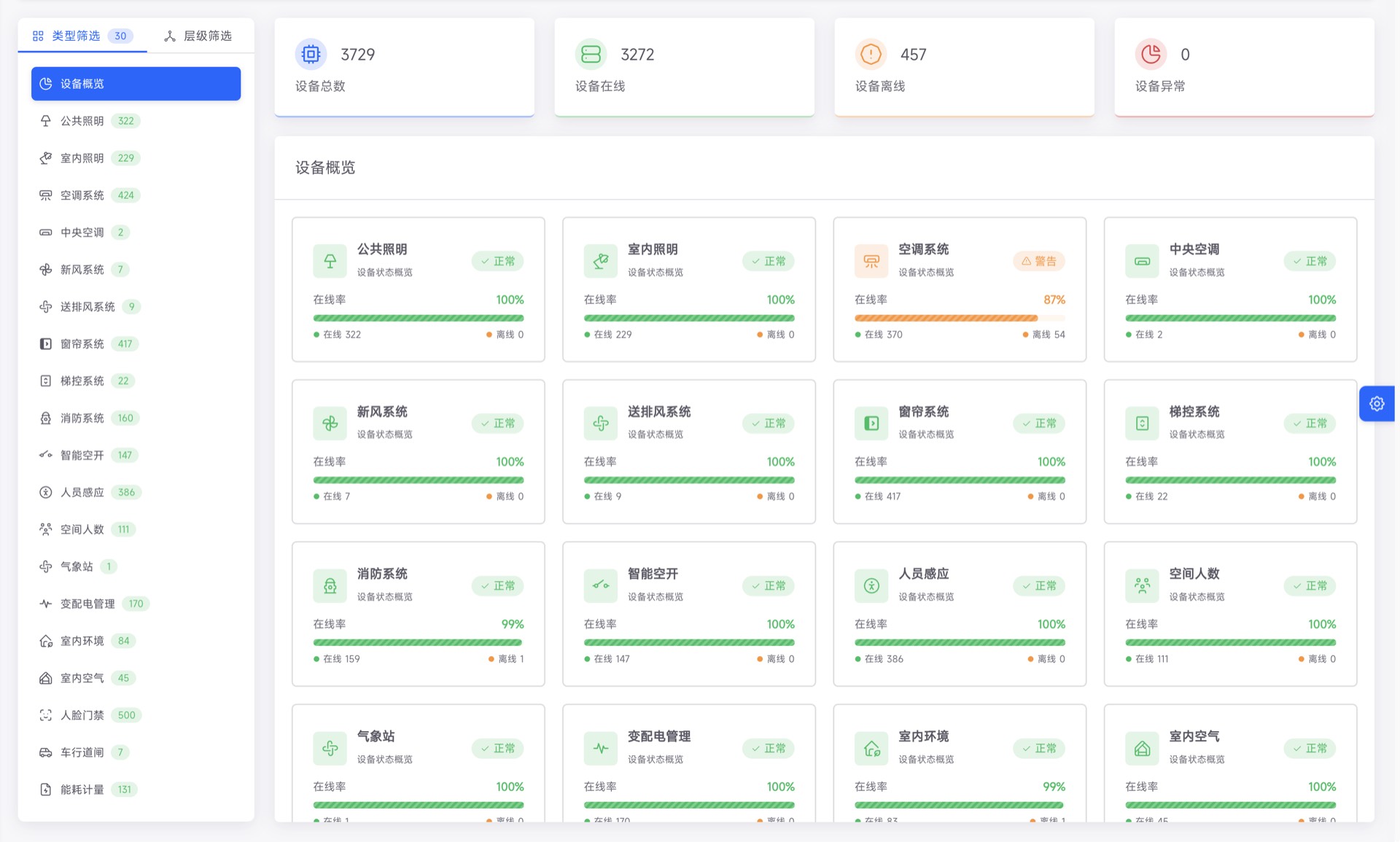The width and height of the screenshot is (1400, 842).
Task: Select the 公共照明 lamp icon in sidebar
Action: [44, 120]
